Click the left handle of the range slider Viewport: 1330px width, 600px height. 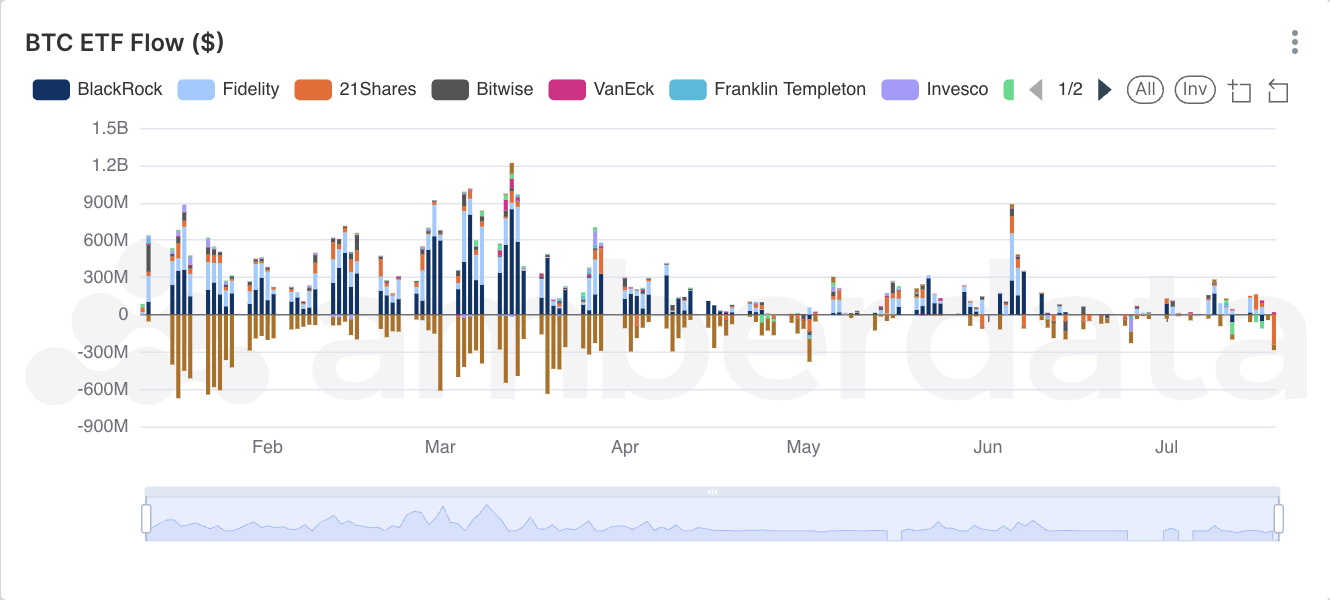coord(146,519)
